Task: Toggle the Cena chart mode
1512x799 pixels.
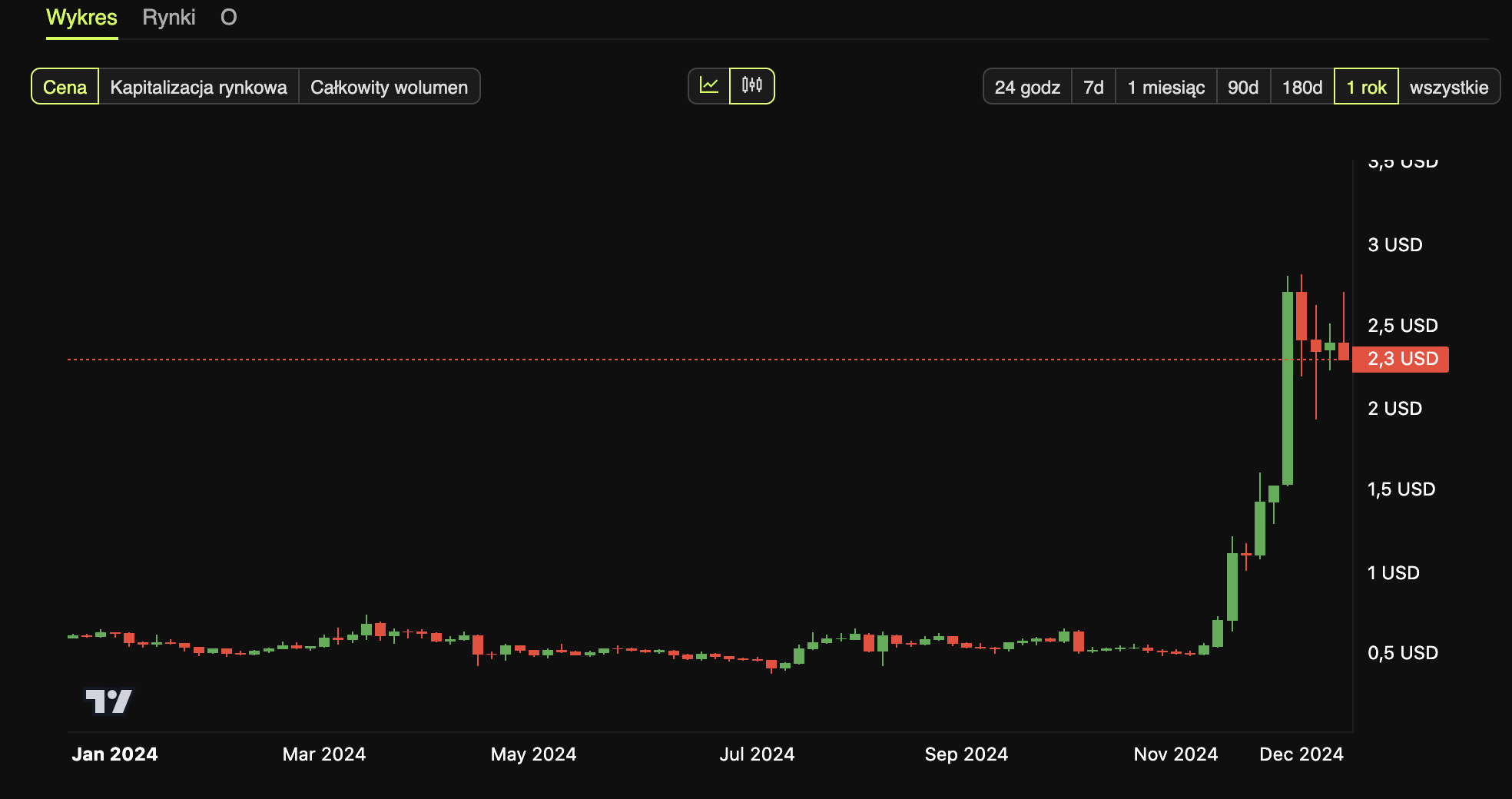Action: [x=65, y=87]
